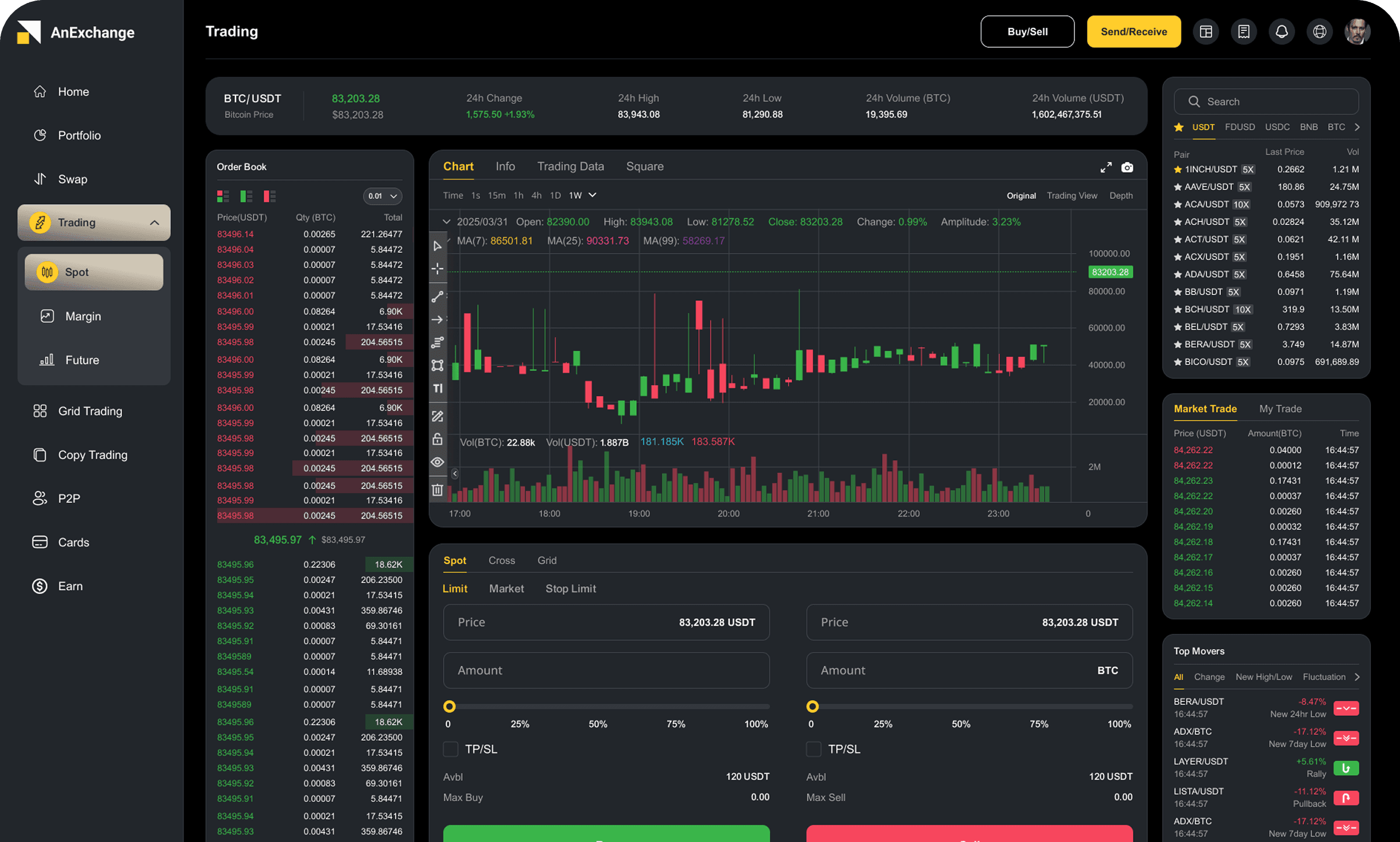Switch to the Trading Data tab
Screen dimensions: 1400x842
click(x=570, y=166)
